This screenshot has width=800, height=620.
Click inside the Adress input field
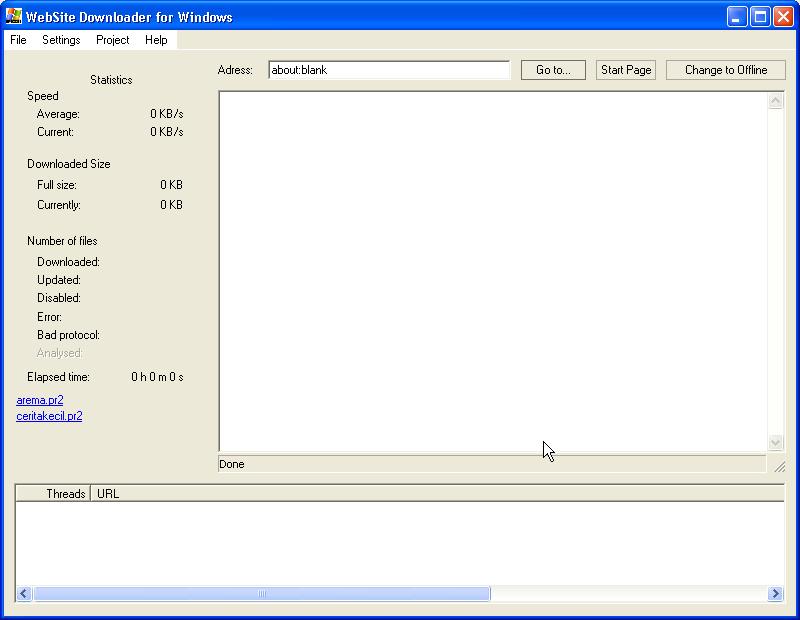pyautogui.click(x=390, y=70)
